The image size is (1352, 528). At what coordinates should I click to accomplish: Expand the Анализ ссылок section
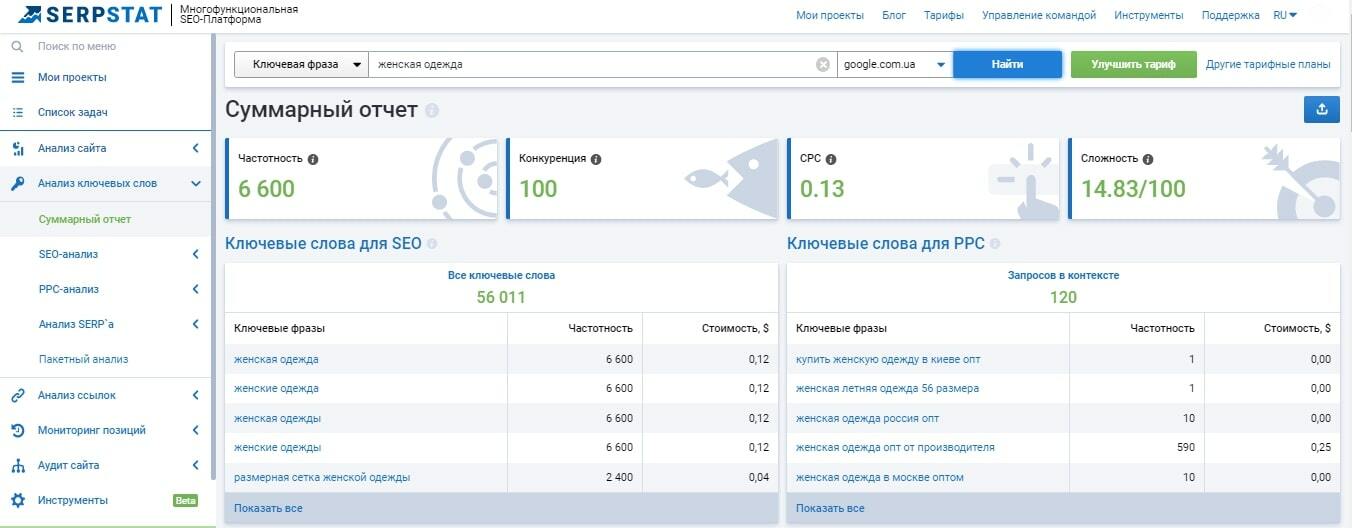(196, 395)
